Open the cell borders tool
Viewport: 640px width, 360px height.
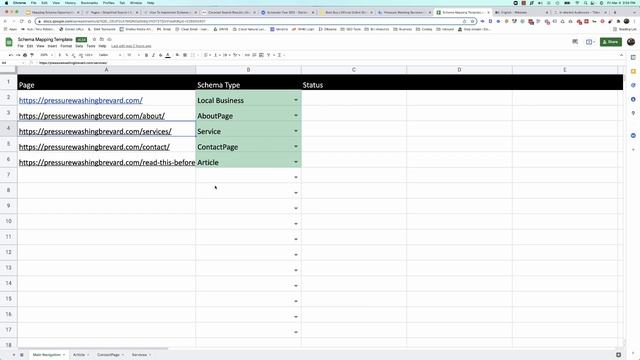tap(185, 55)
